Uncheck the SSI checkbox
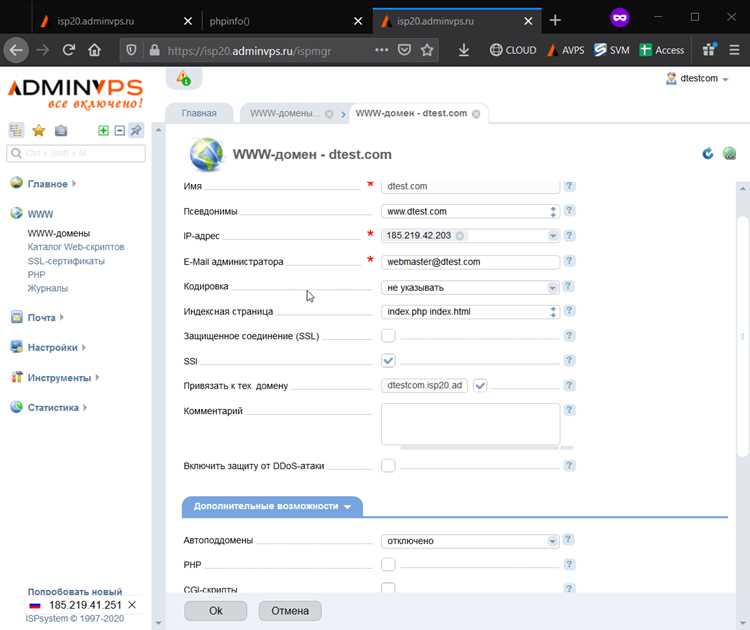Image resolution: width=750 pixels, height=630 pixels. pyautogui.click(x=388, y=361)
